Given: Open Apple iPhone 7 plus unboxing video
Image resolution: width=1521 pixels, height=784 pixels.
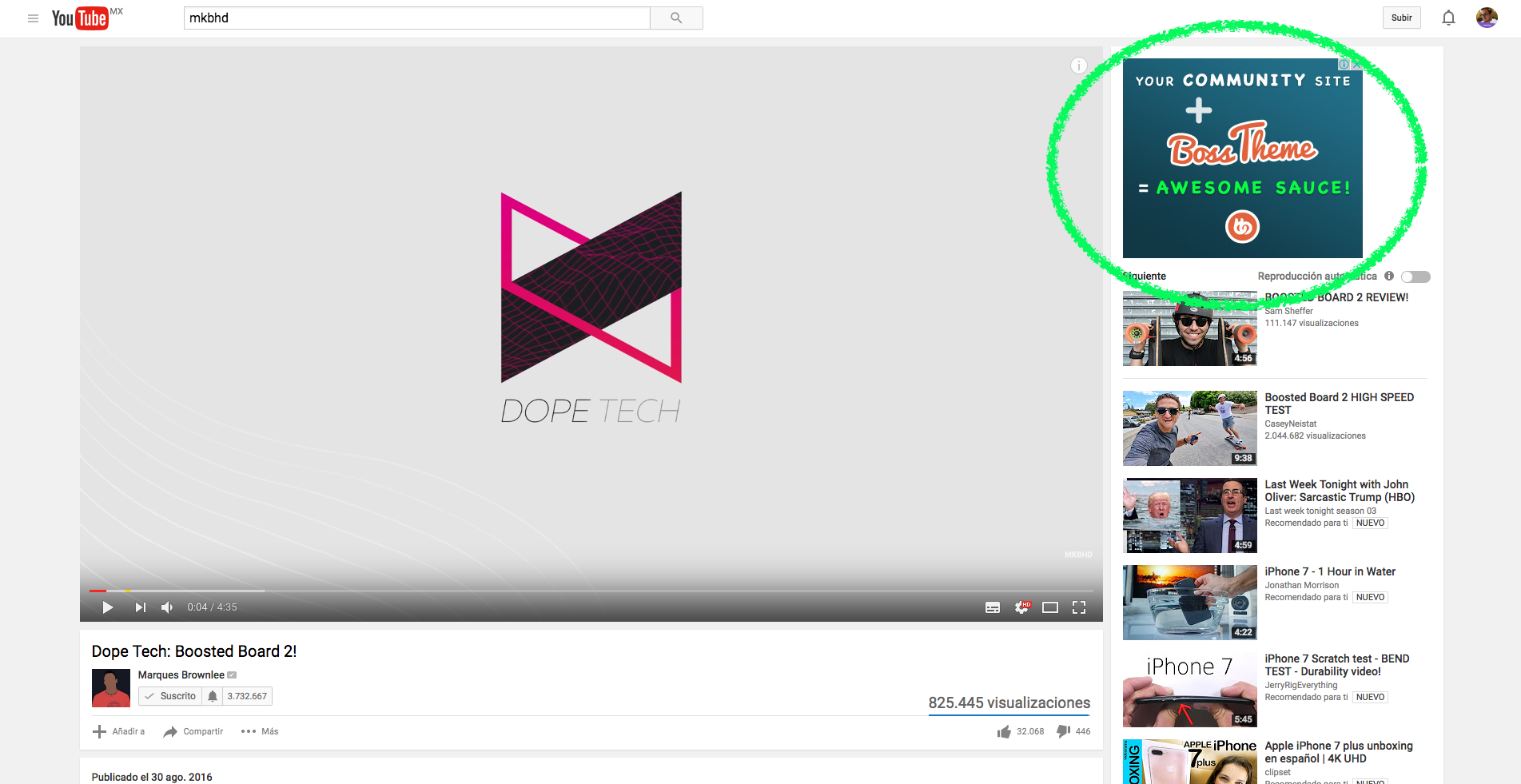Looking at the screenshot, I should (x=1339, y=752).
